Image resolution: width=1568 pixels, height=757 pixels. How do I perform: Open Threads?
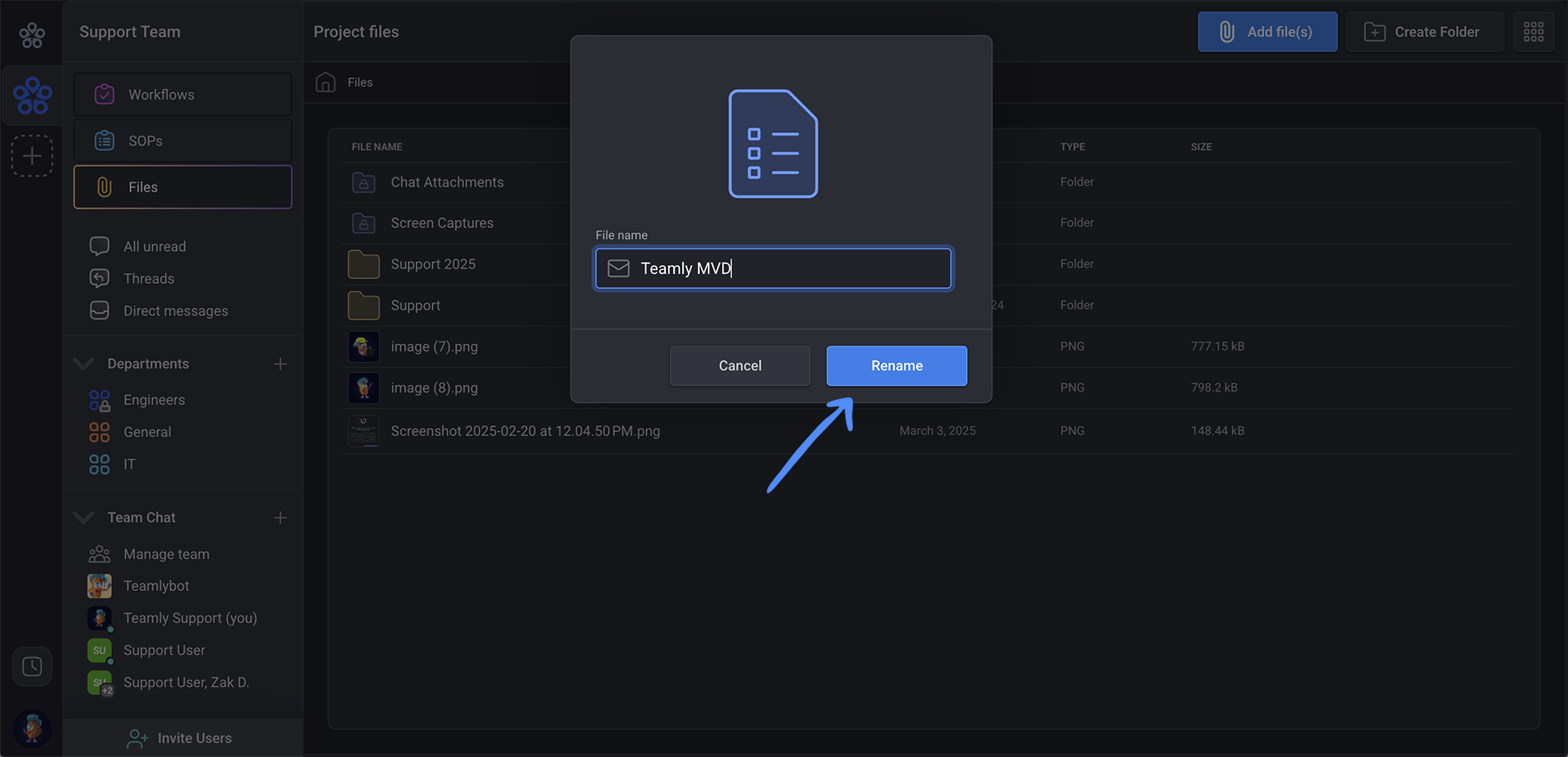[x=149, y=278]
